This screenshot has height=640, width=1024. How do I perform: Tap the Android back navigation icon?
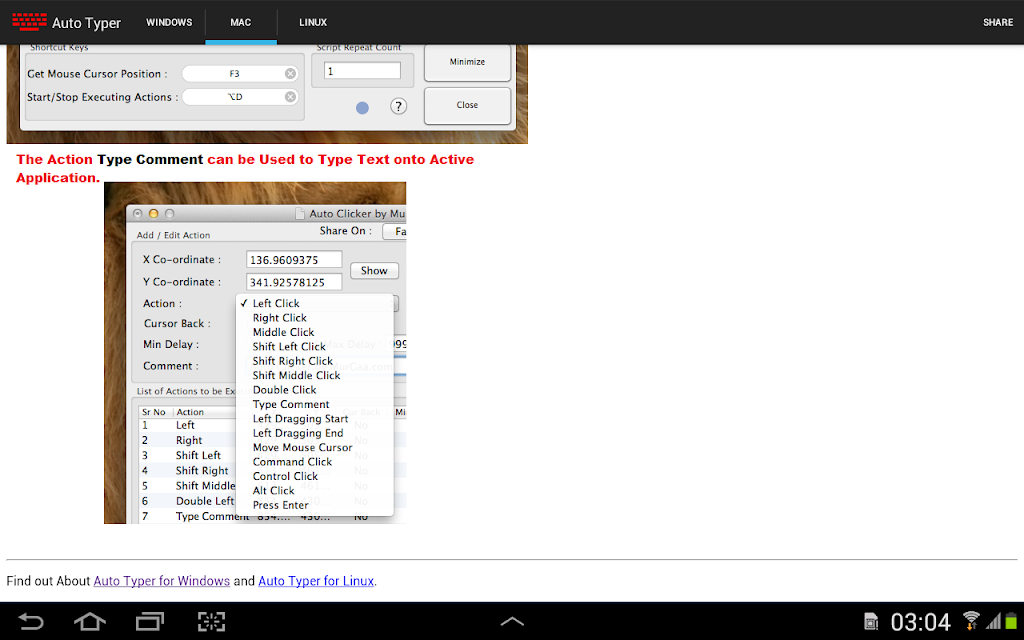click(x=30, y=621)
